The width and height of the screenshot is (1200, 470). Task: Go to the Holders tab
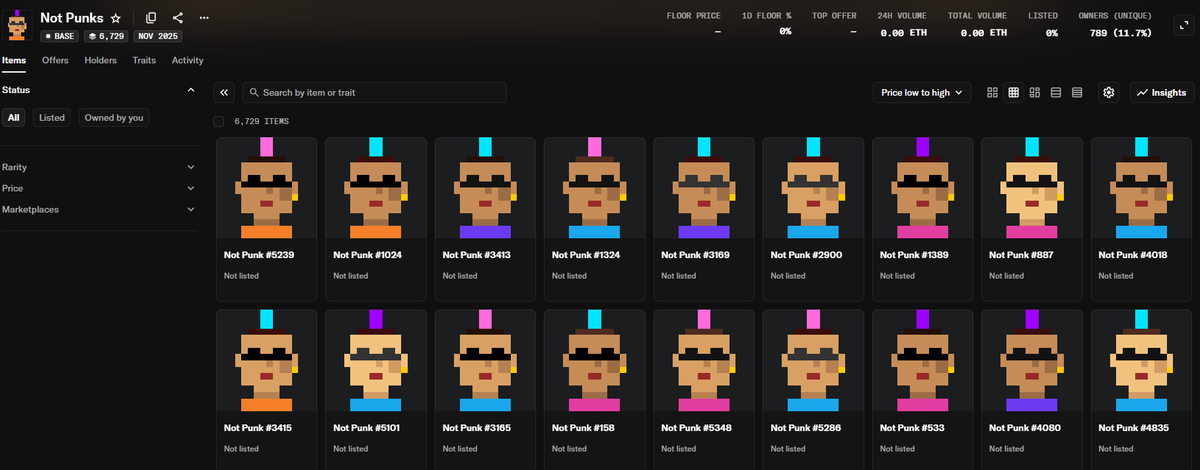[x=100, y=60]
